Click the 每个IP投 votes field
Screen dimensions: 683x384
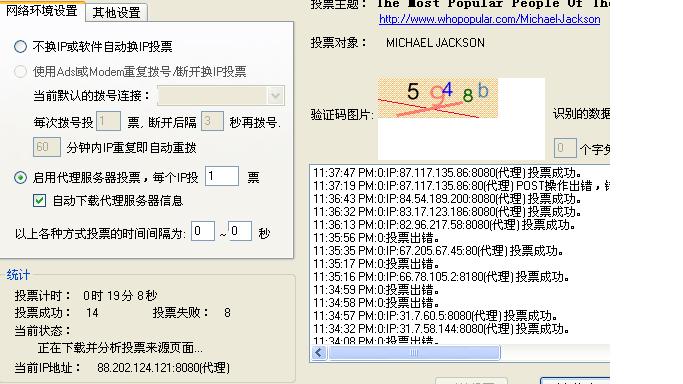tap(222, 176)
